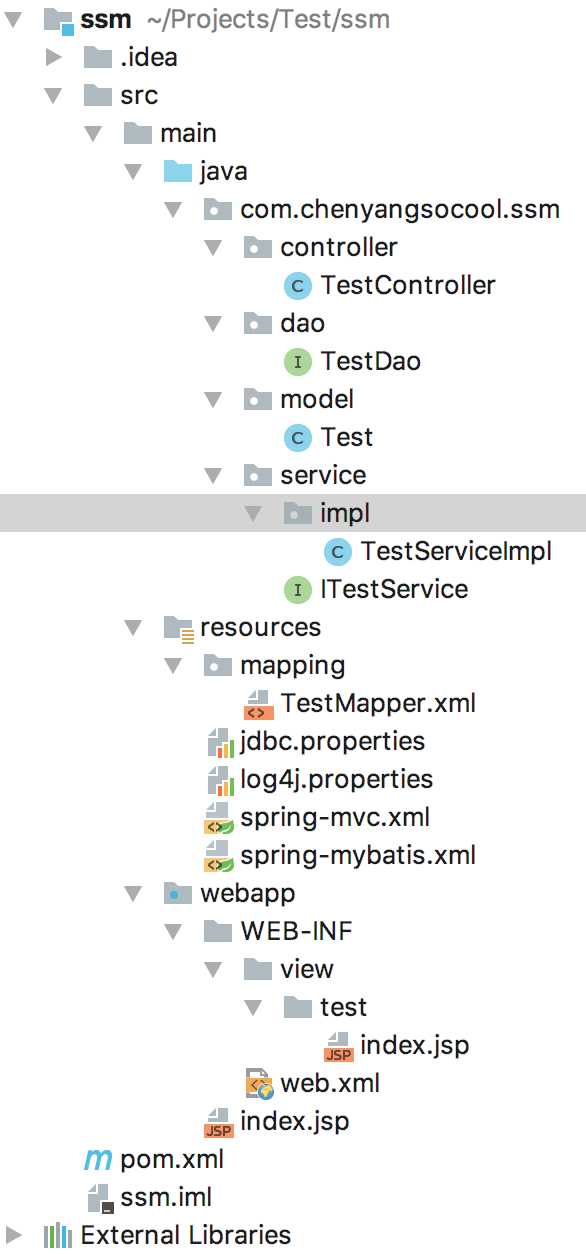Click the TestMapper.xml file icon
The width and height of the screenshot is (586, 1254).
[258, 704]
